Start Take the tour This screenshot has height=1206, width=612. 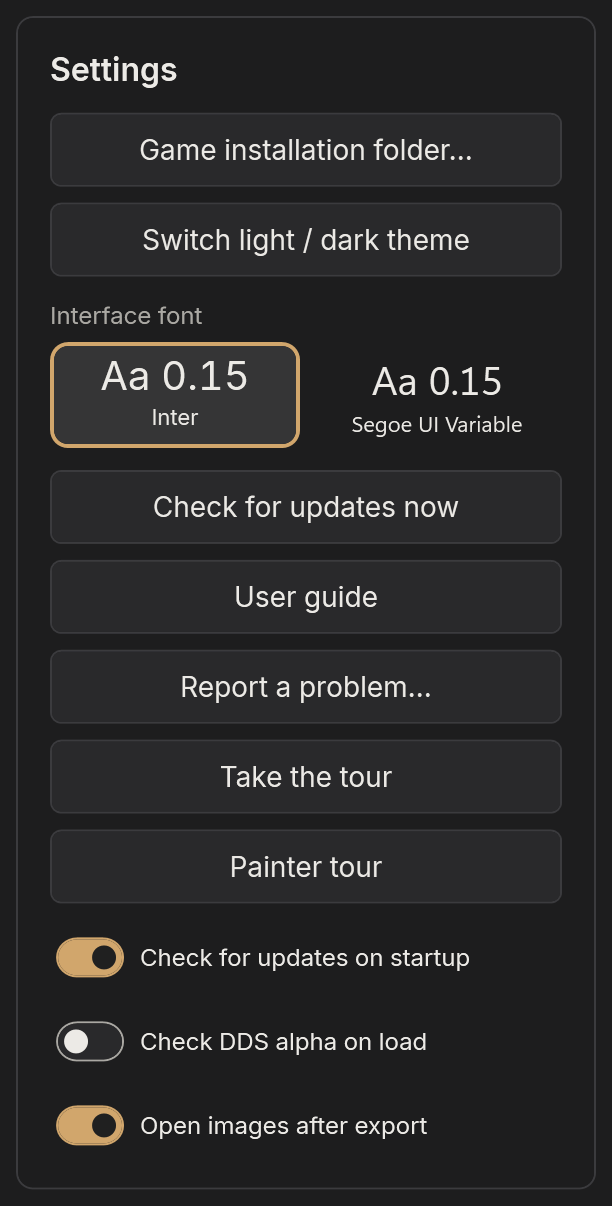point(306,777)
